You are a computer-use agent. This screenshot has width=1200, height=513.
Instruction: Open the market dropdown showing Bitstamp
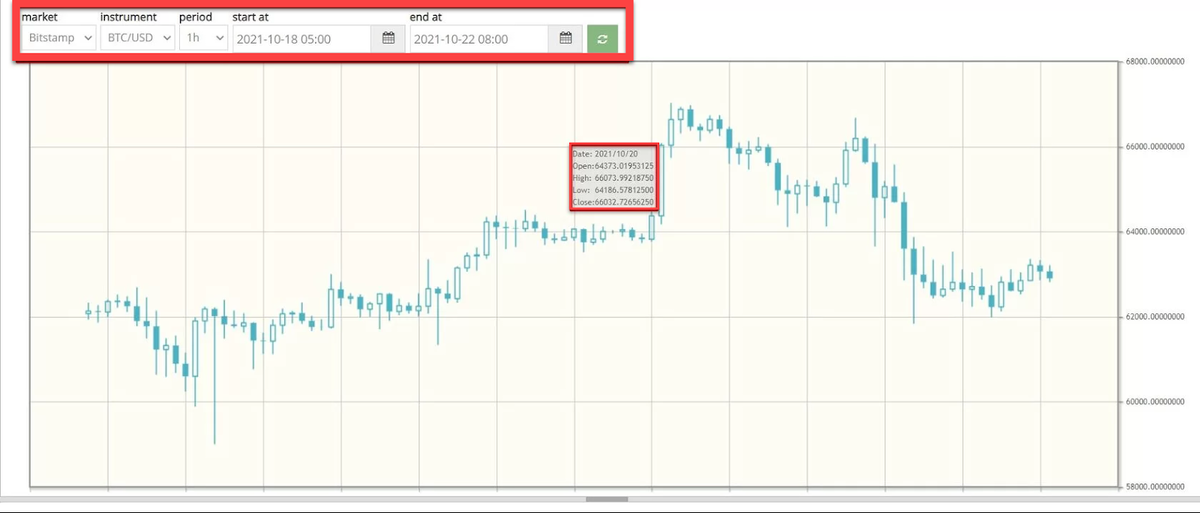pos(59,39)
